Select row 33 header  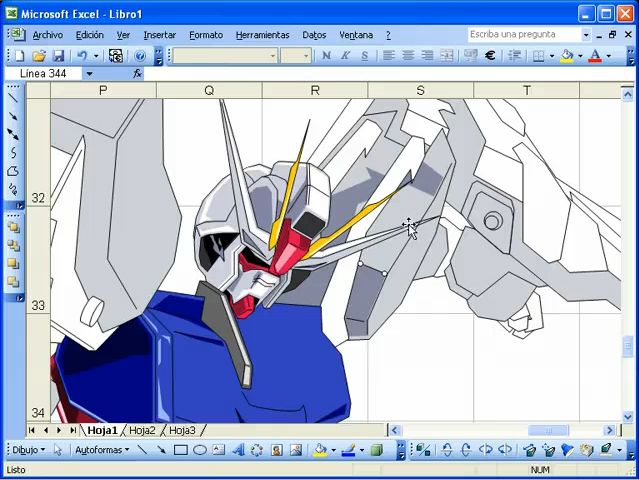coord(38,260)
